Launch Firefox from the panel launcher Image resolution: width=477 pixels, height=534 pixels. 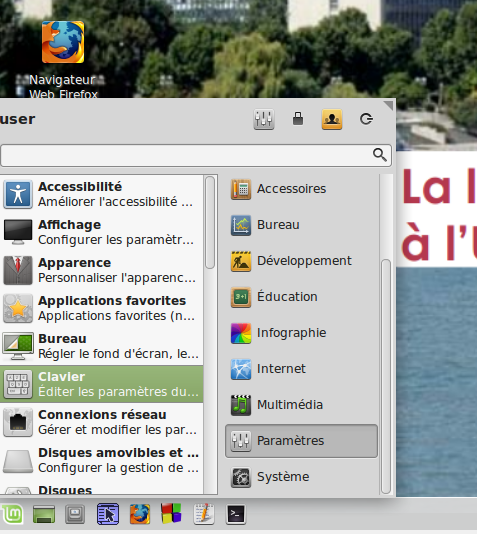click(x=140, y=514)
